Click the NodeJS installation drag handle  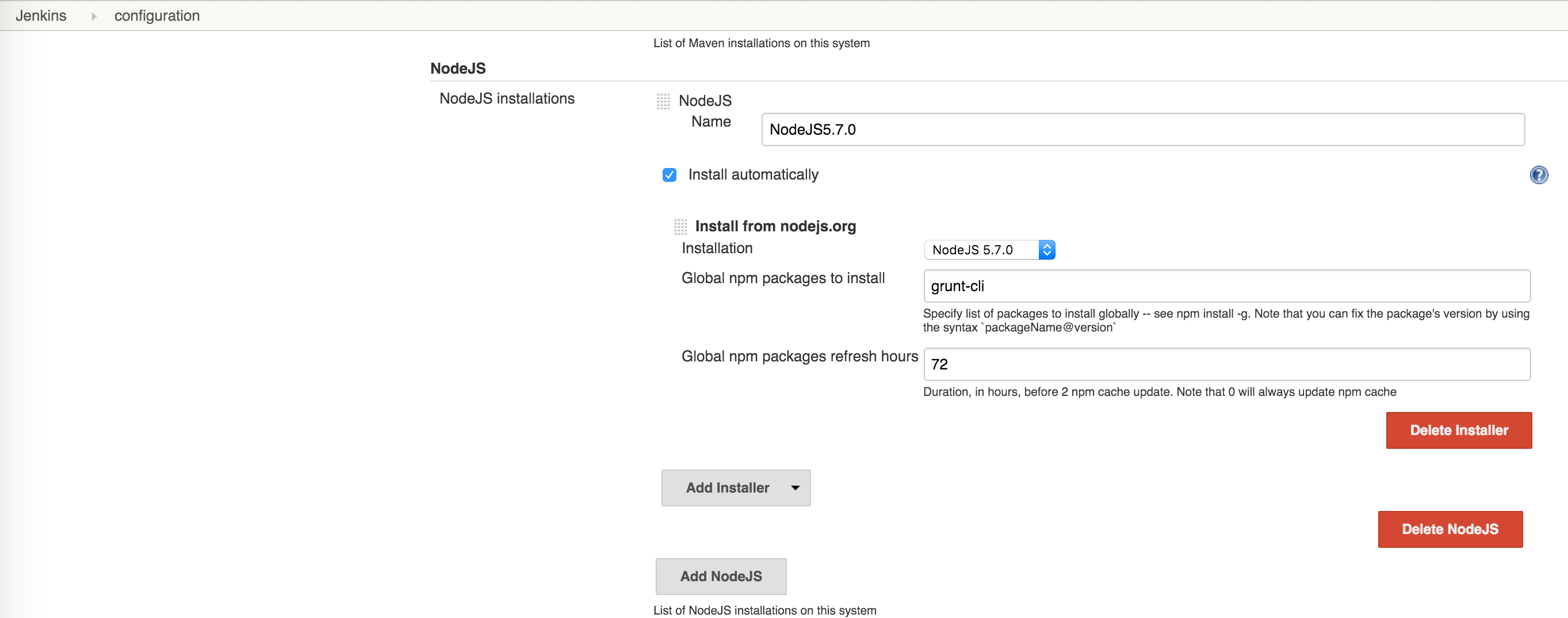[x=663, y=101]
